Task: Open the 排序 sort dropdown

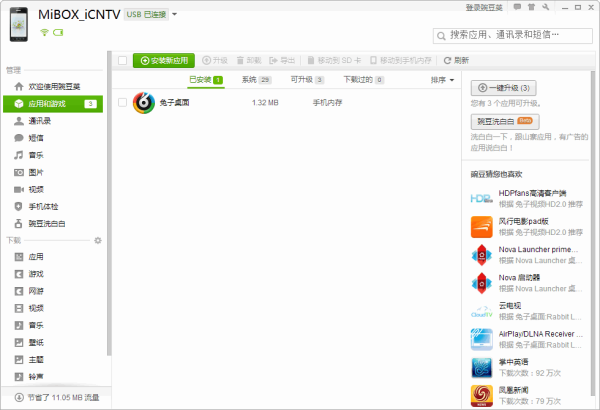Action: click(442, 80)
